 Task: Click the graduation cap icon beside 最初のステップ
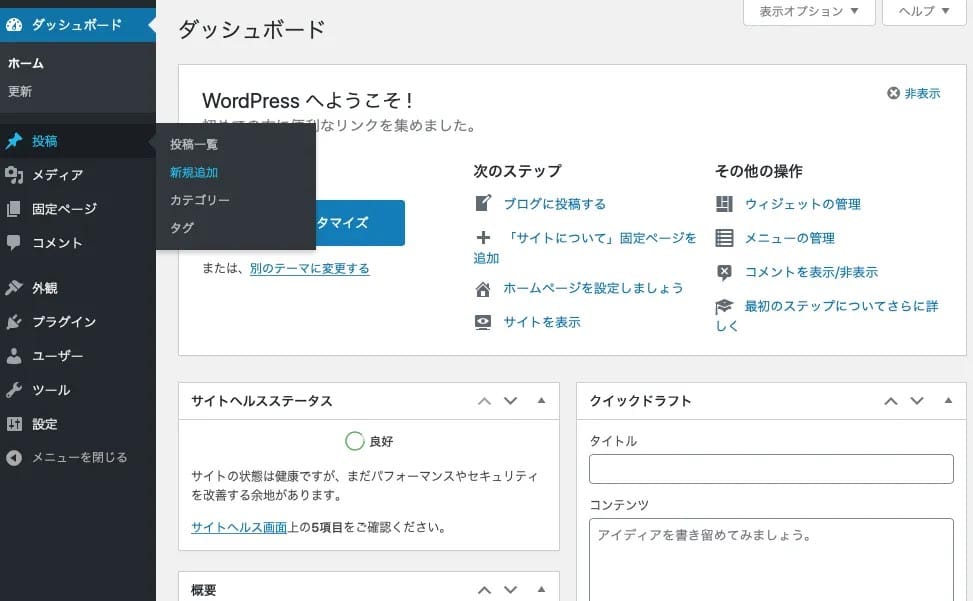724,306
